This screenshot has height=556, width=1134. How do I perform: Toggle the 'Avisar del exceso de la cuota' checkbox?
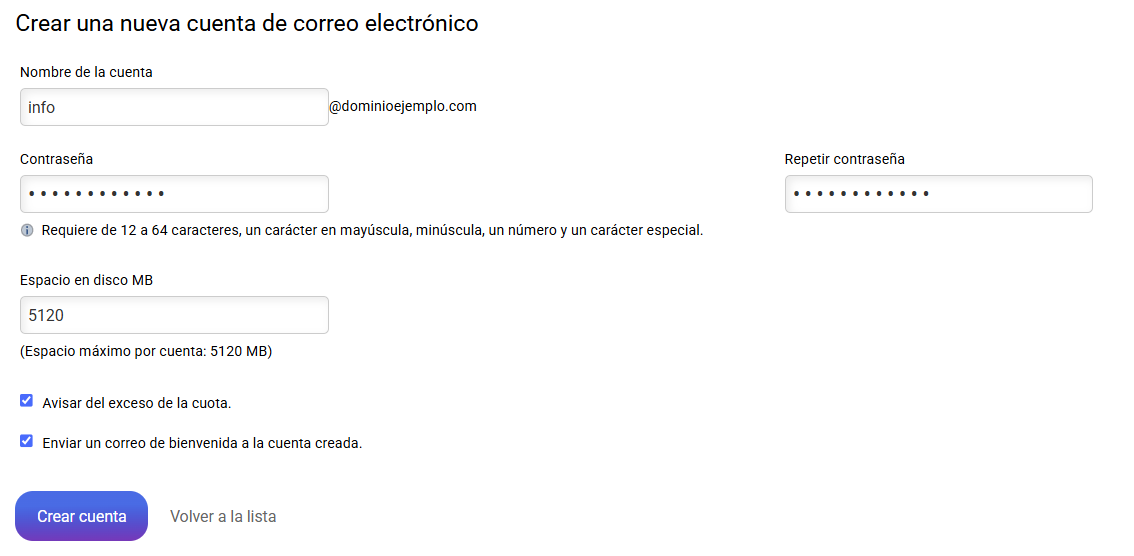pos(27,401)
